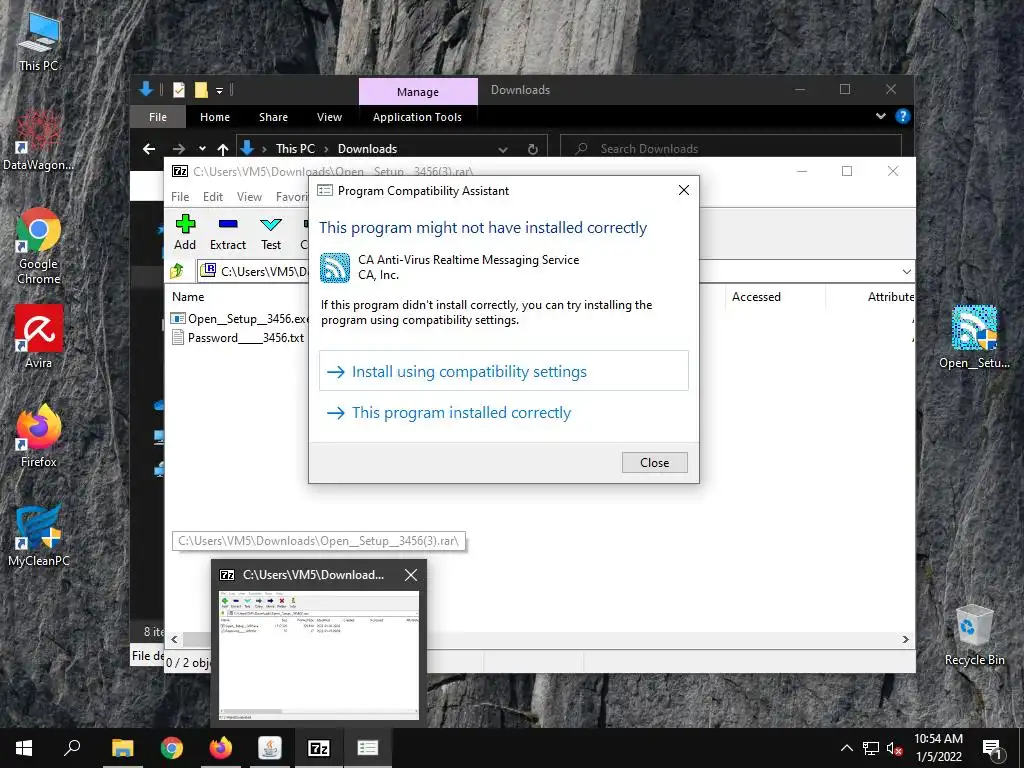This screenshot has height=768, width=1024.
Task: Open the Recycle Bin
Action: 974,635
